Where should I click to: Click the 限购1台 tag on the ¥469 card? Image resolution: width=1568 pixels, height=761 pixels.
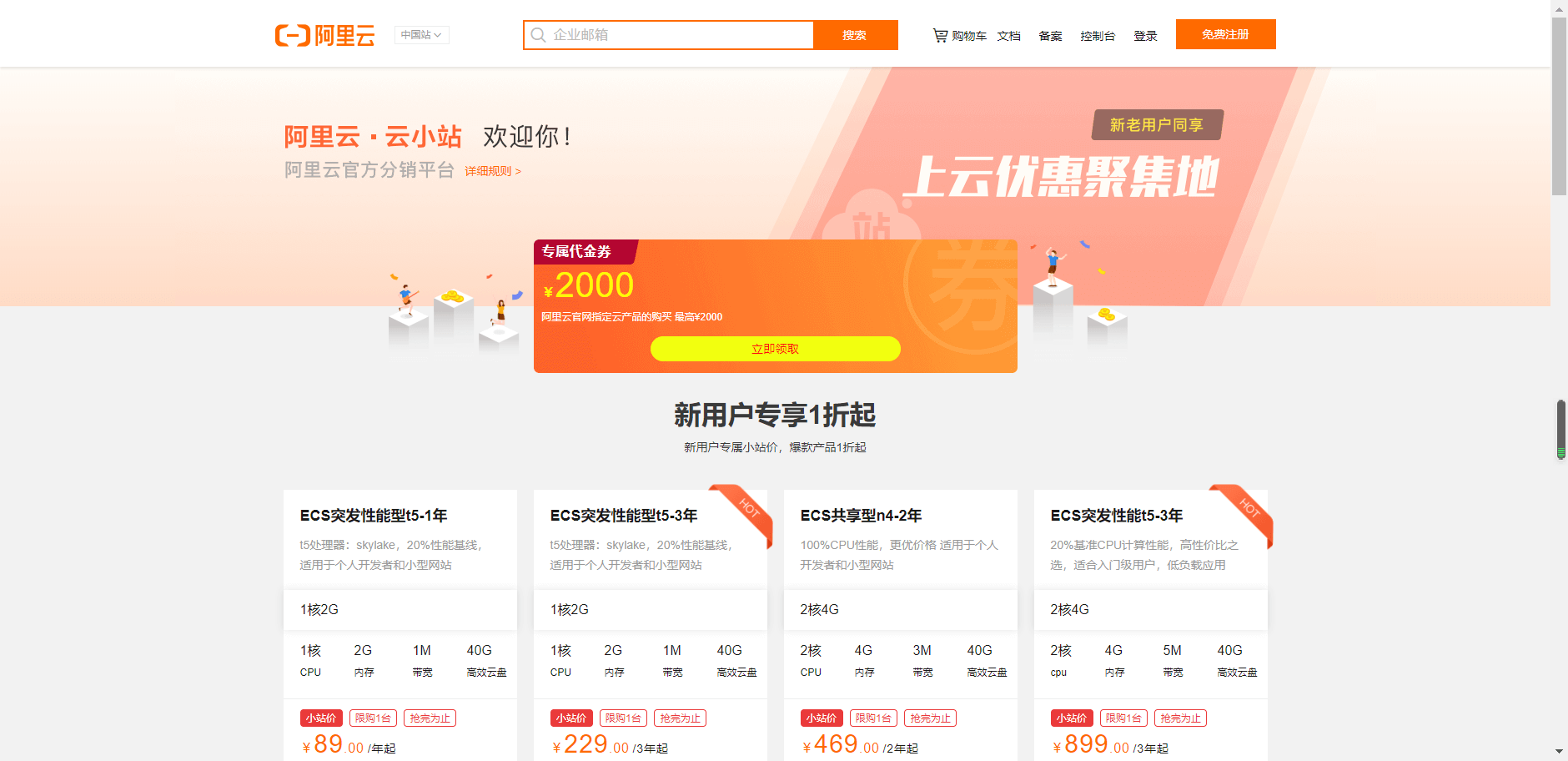(x=873, y=718)
